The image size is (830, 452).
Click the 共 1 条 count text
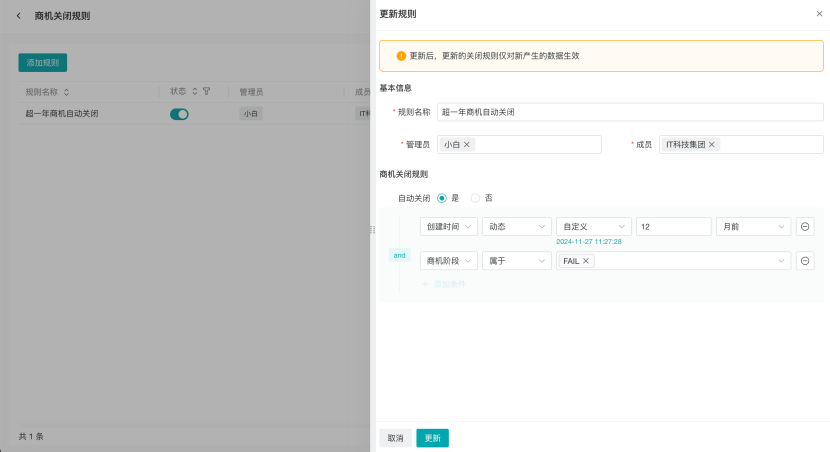tap(31, 437)
